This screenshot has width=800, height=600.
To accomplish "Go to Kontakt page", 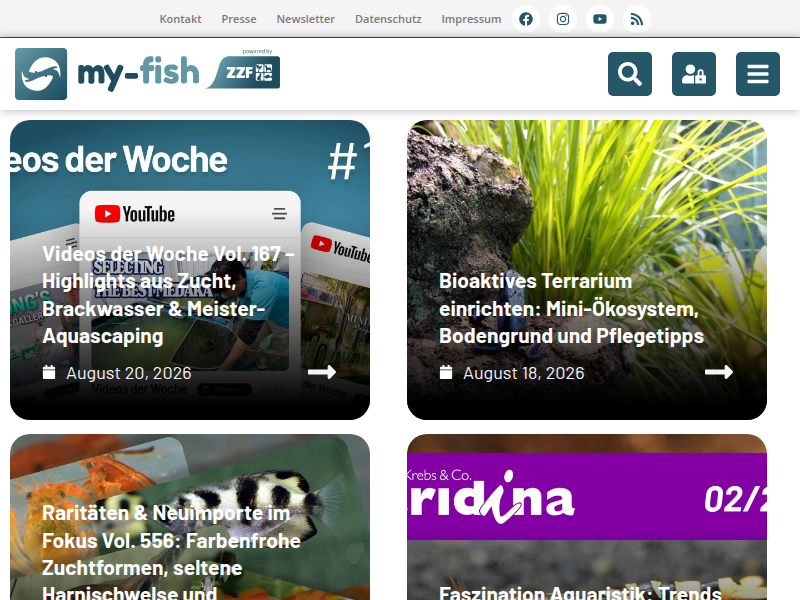I will point(181,19).
